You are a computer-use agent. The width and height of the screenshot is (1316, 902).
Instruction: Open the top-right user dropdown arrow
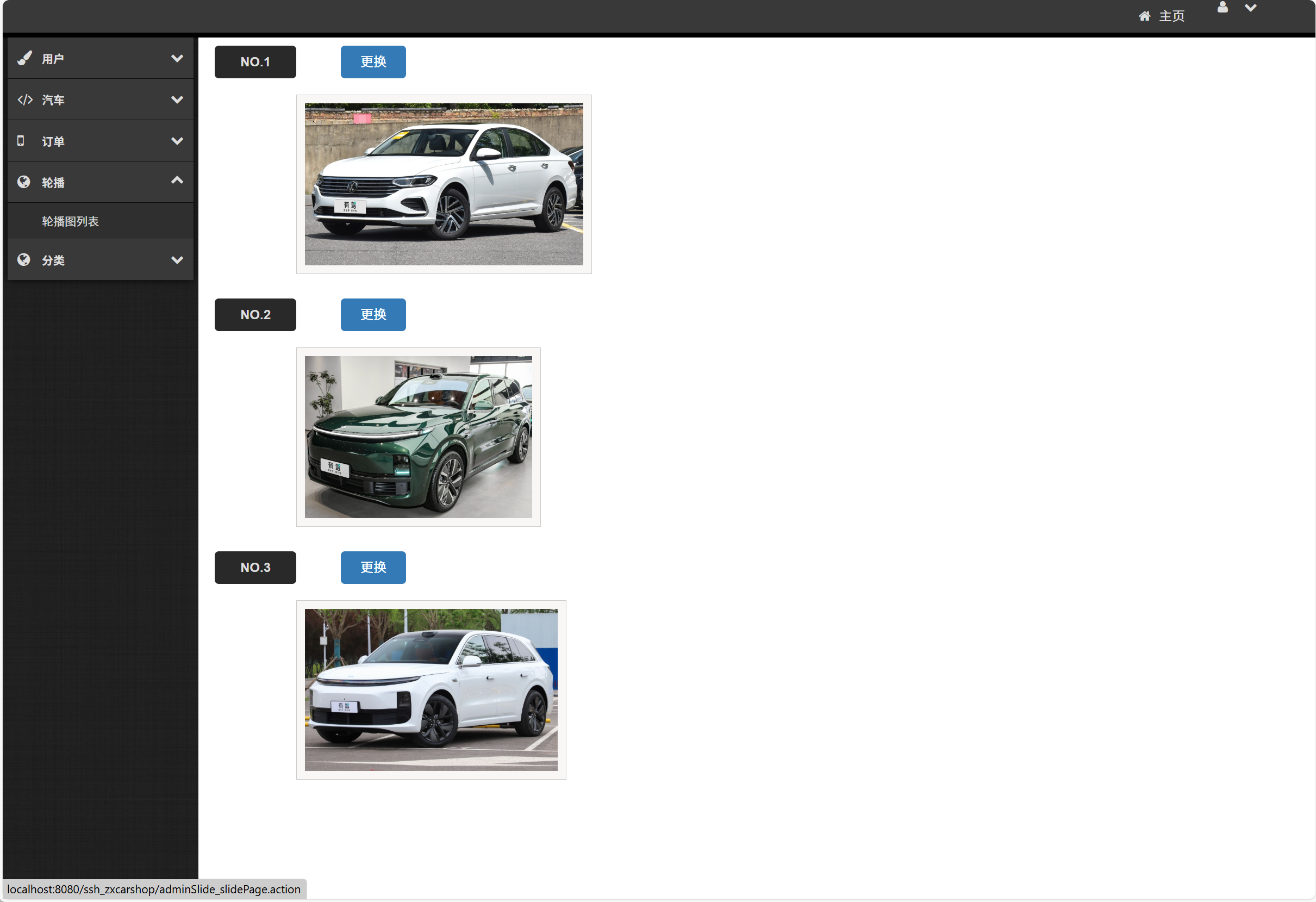1250,8
